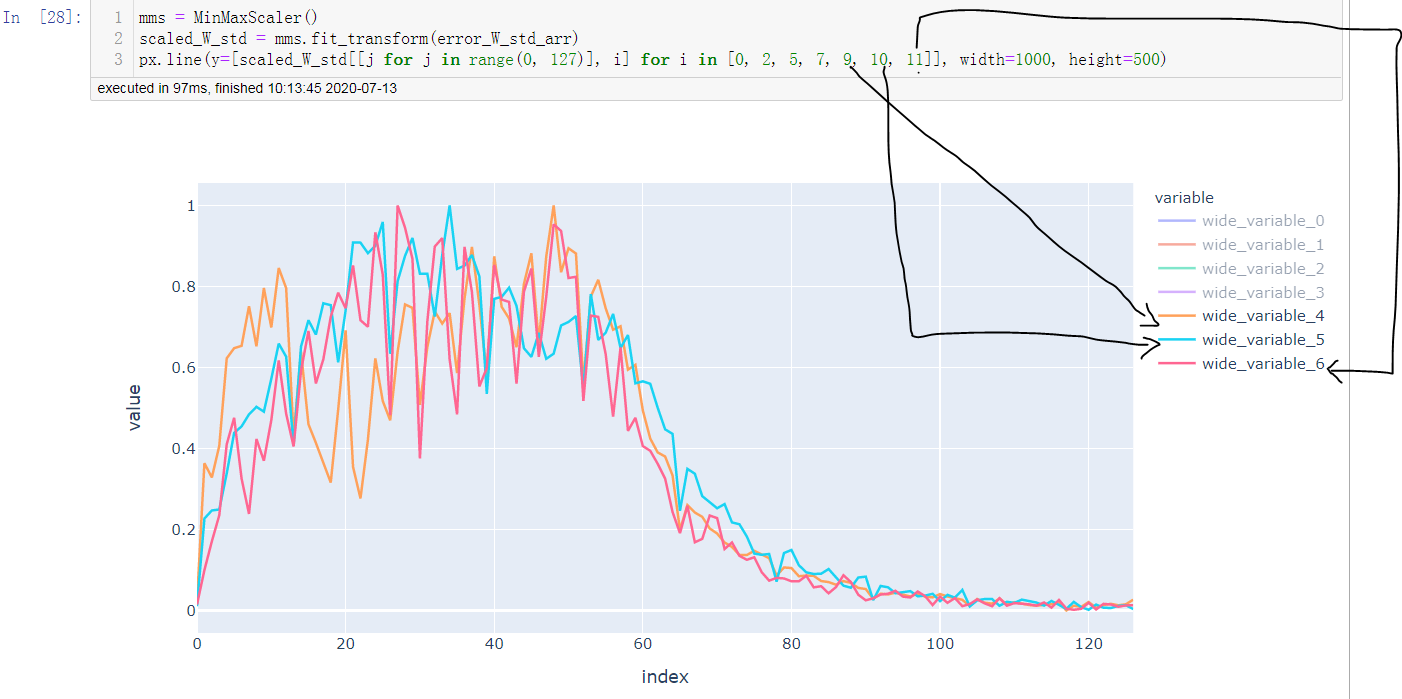This screenshot has width=1402, height=699.
Task: Hide the wide_variable_6 trace via legend
Action: click(x=1263, y=363)
